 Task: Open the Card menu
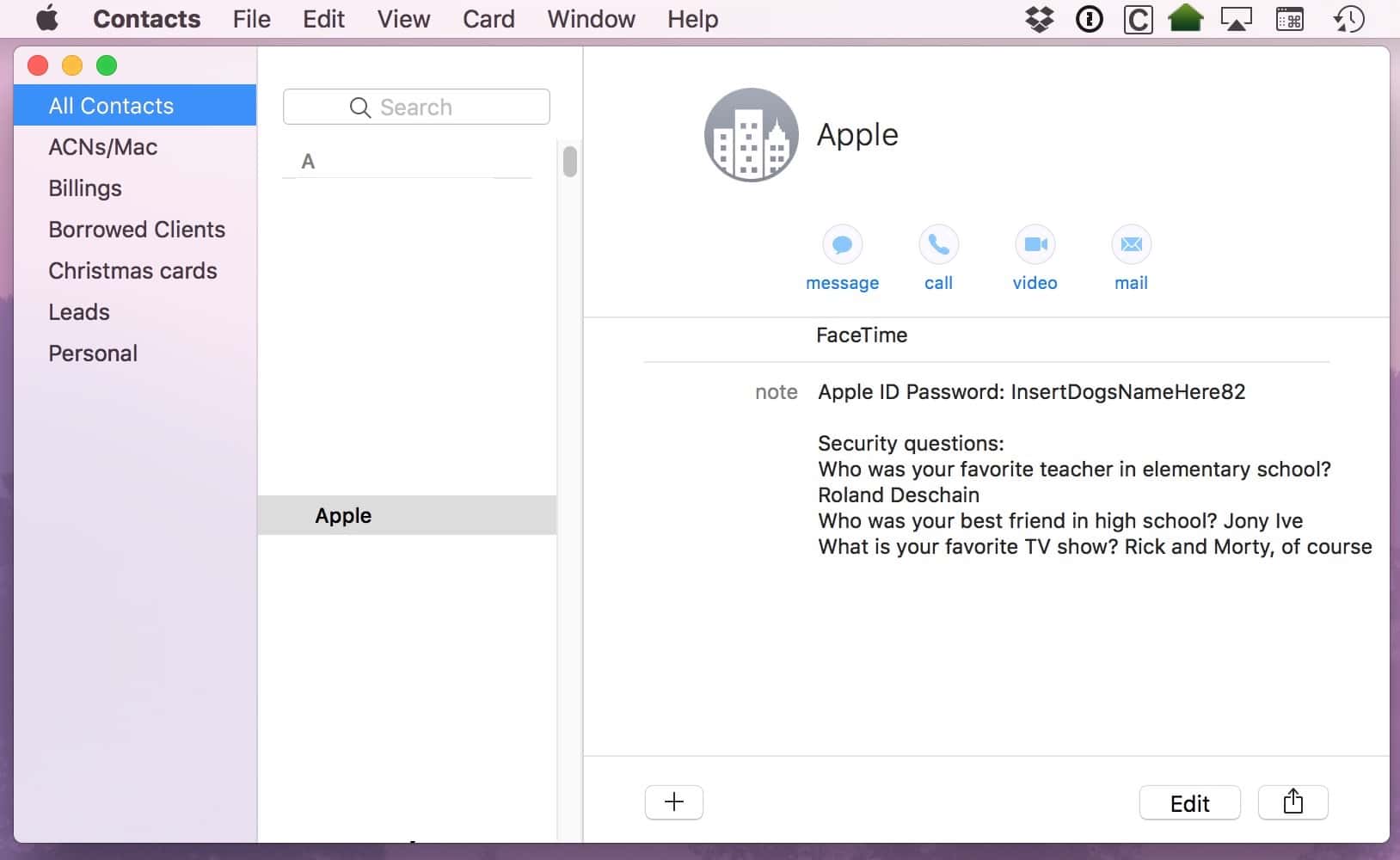point(488,19)
